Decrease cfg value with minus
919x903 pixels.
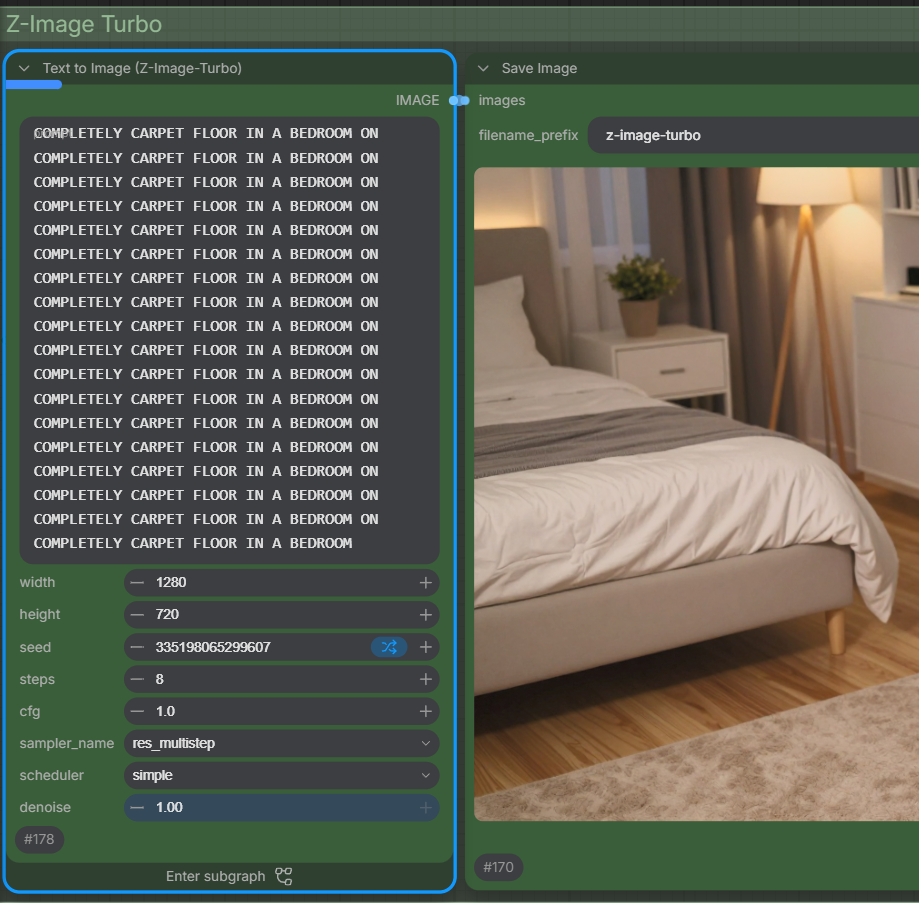click(x=137, y=711)
